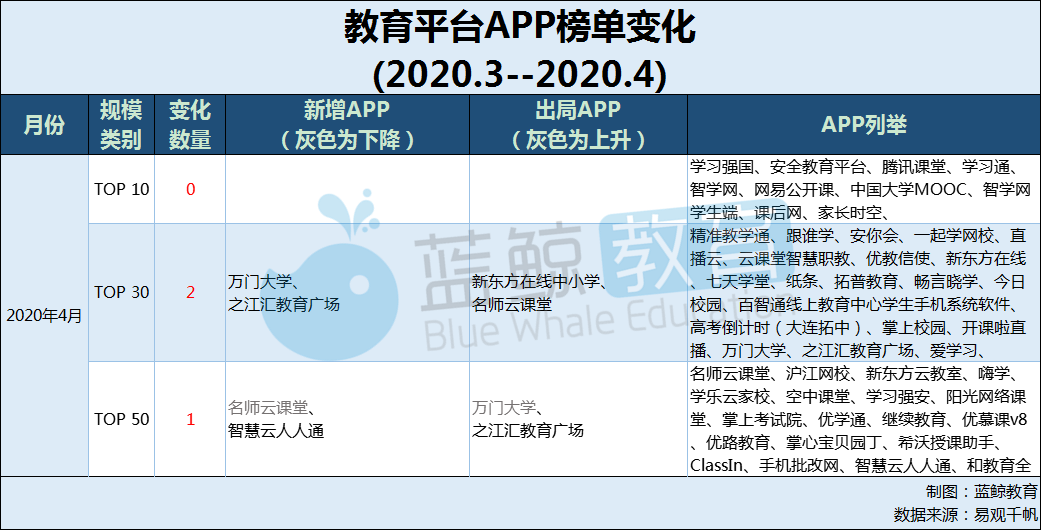
Task: Click 高考倒计时（大连拓中）in app list
Action: point(779,327)
